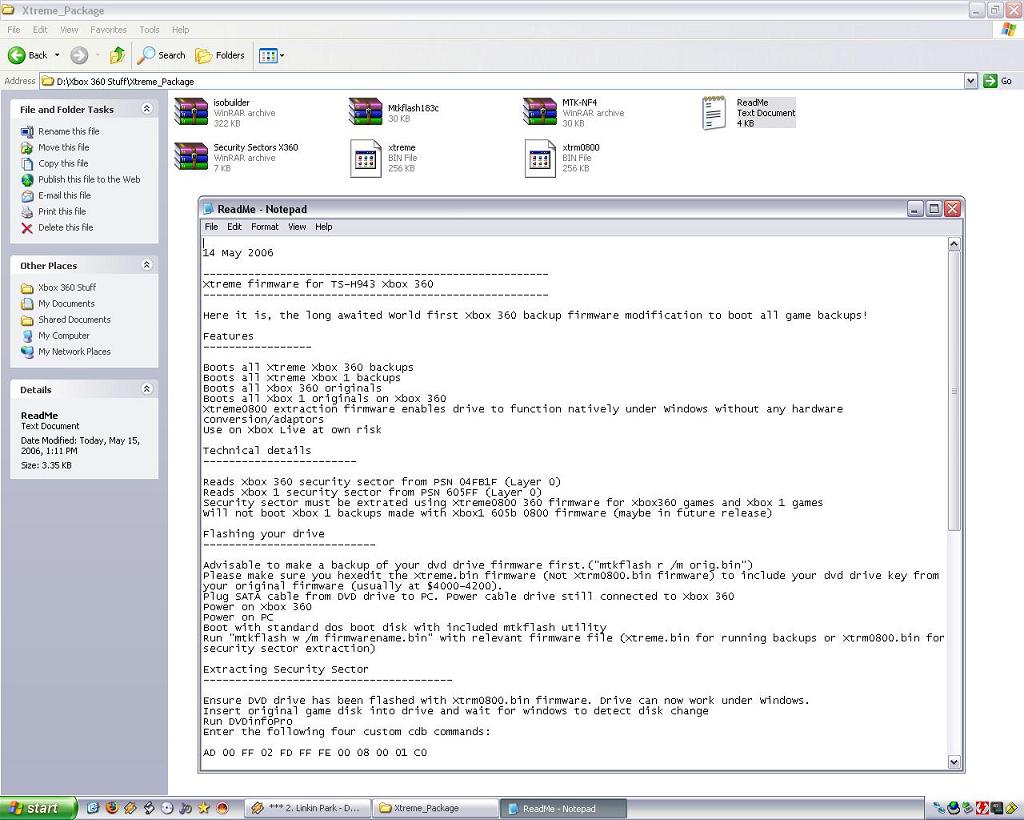
Task: Select the xtreme BIN file icon
Action: pyautogui.click(x=366, y=158)
